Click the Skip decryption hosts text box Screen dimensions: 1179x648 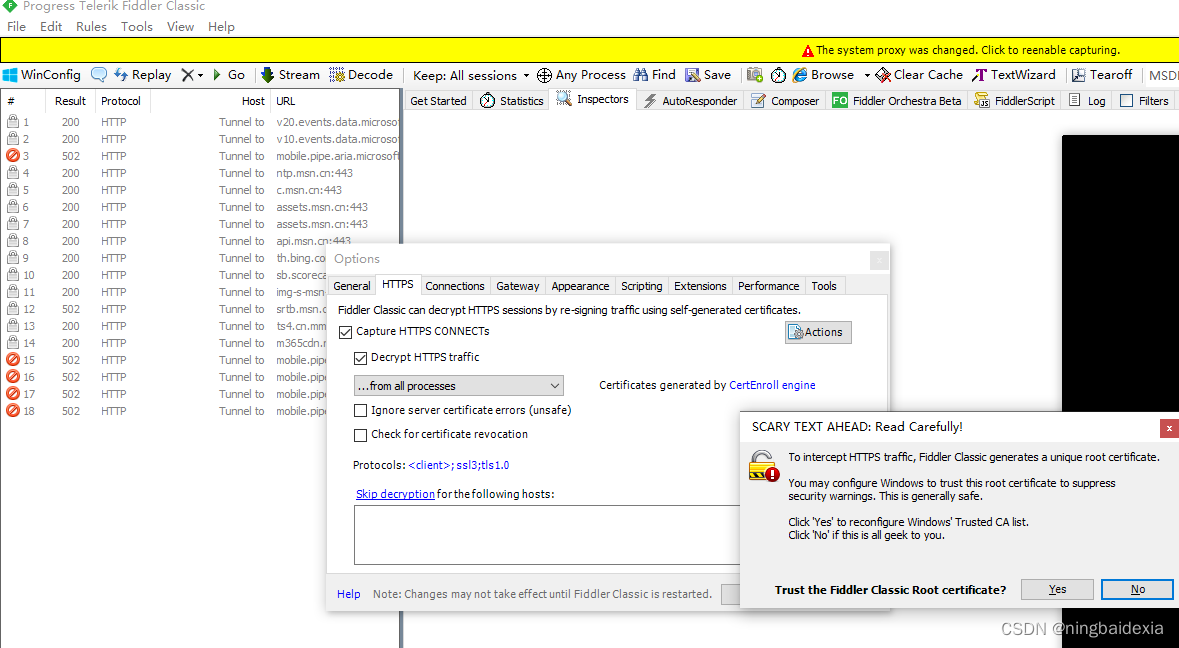pos(547,534)
